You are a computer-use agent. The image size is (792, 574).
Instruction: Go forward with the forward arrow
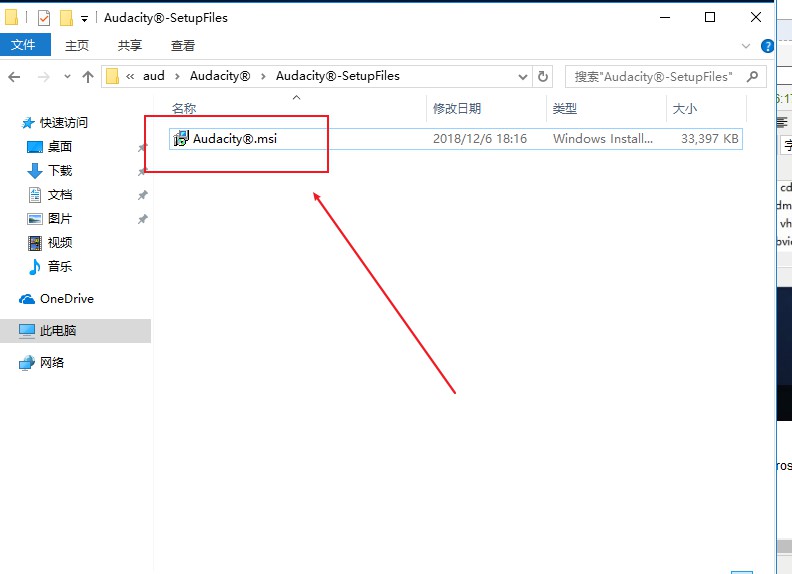click(44, 77)
